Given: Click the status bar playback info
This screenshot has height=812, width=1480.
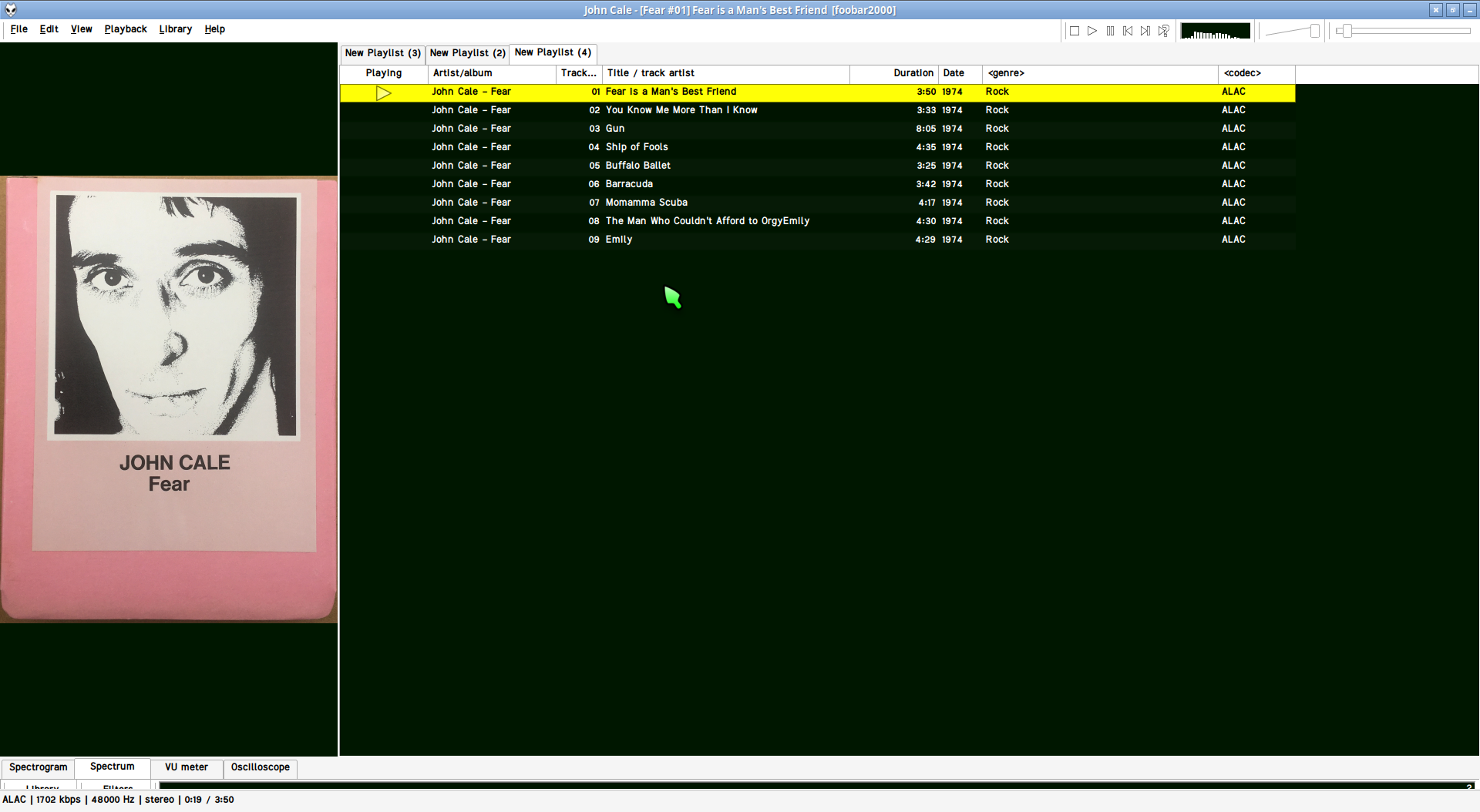Looking at the screenshot, I should tap(118, 800).
